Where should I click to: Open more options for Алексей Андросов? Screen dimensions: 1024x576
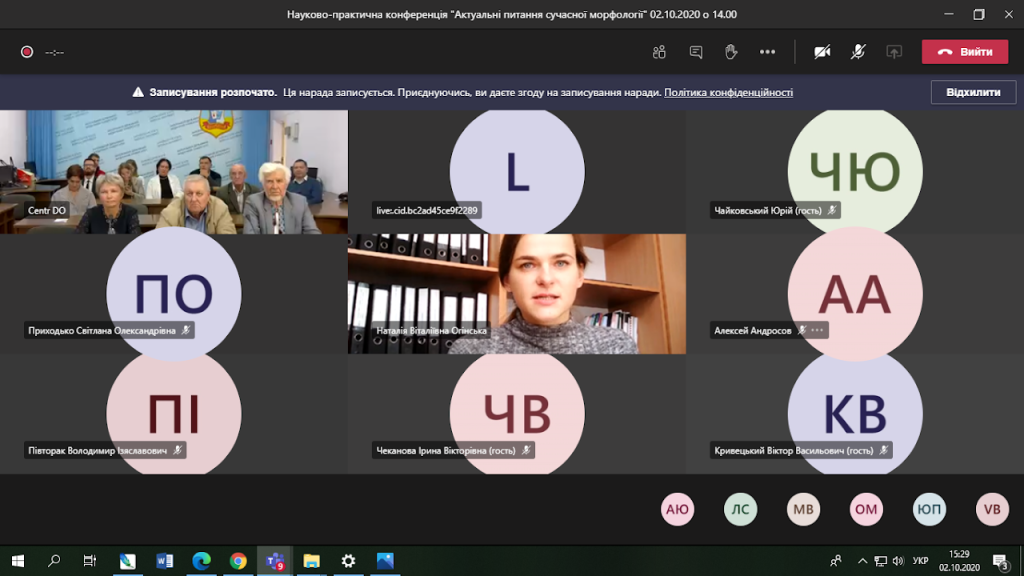[818, 330]
